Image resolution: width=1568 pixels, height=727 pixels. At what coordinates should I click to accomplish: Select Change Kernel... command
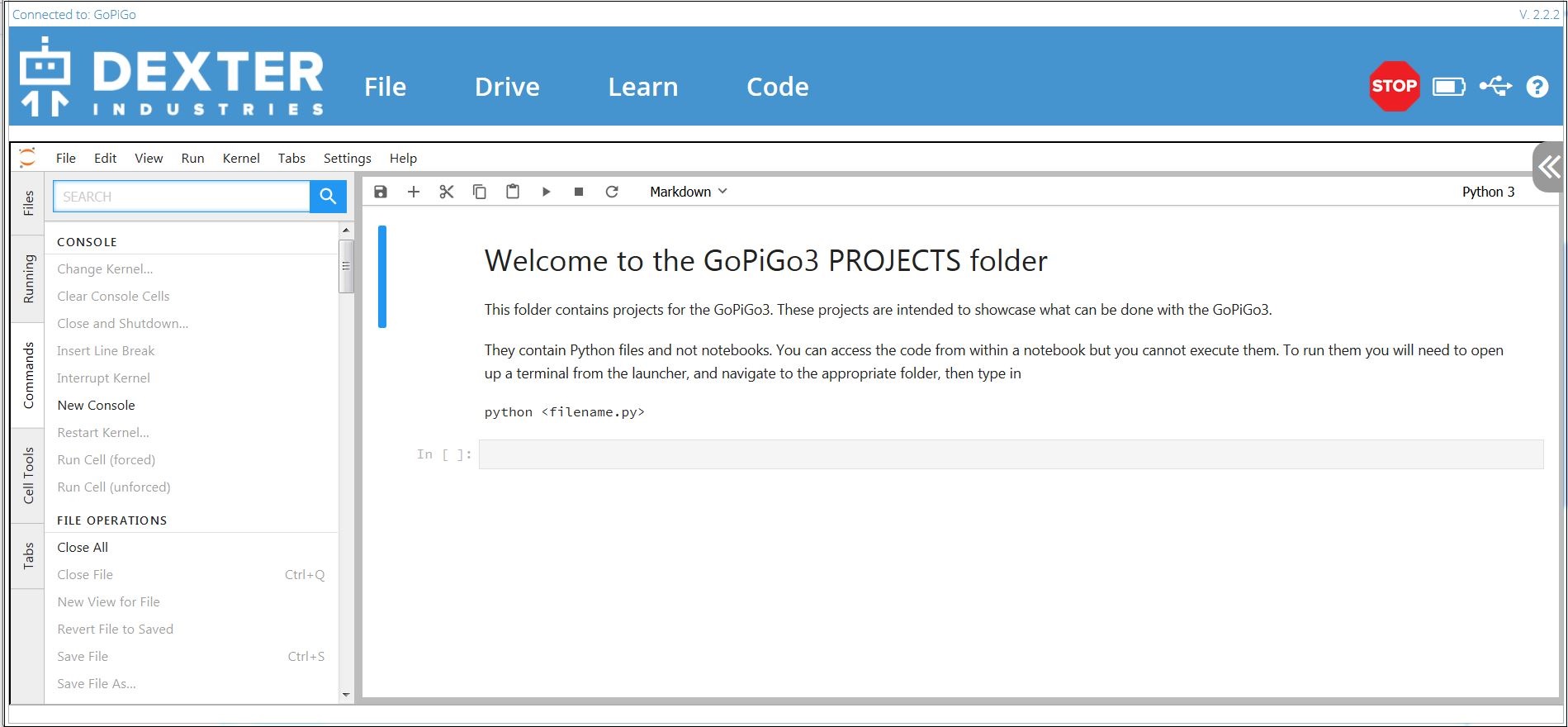click(x=192, y=269)
